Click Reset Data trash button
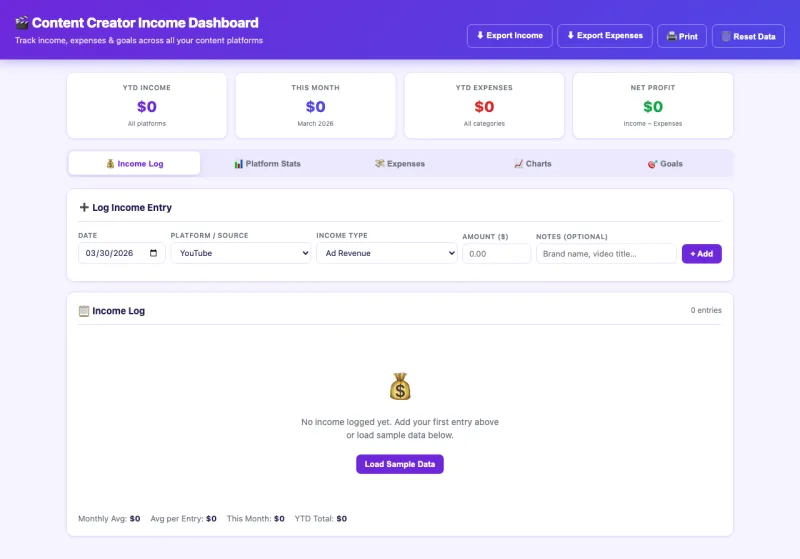Viewport: 800px width, 559px height. coord(748,36)
